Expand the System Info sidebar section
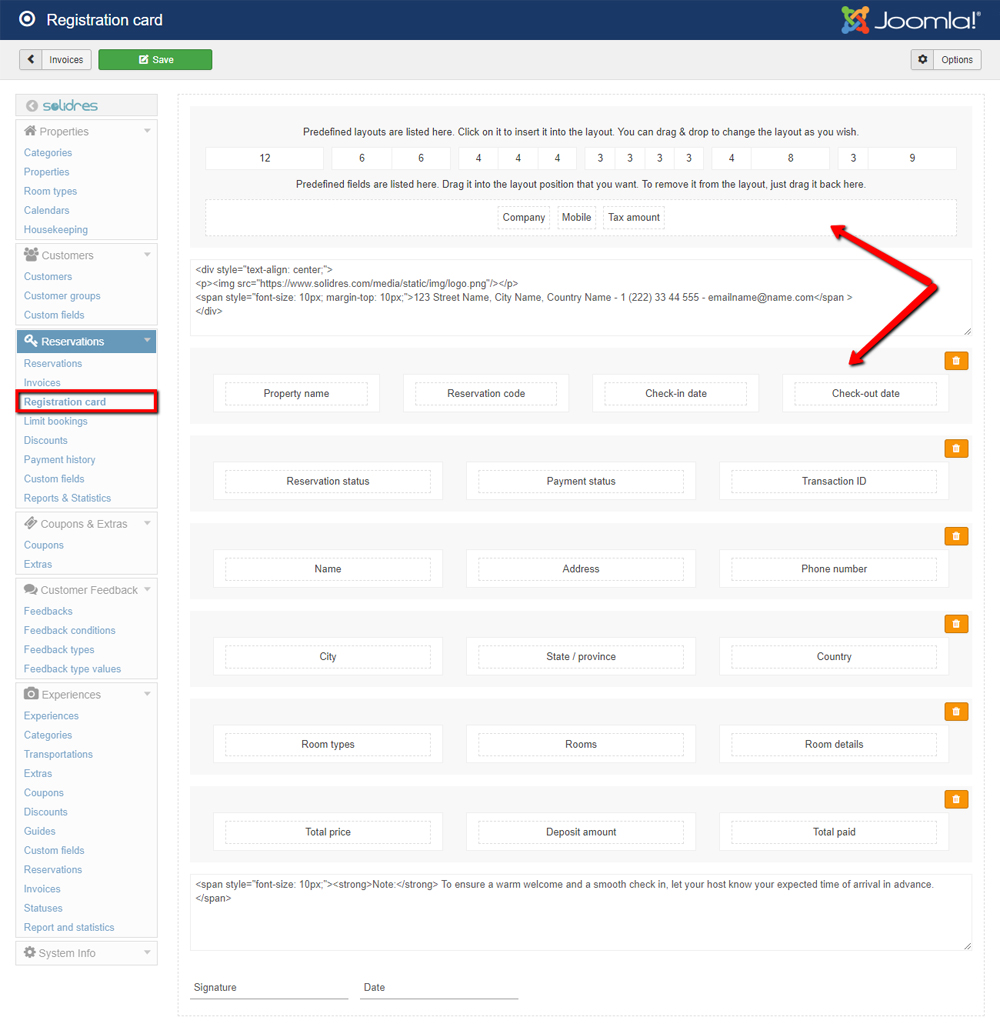This screenshot has height=1025, width=1000. click(147, 953)
